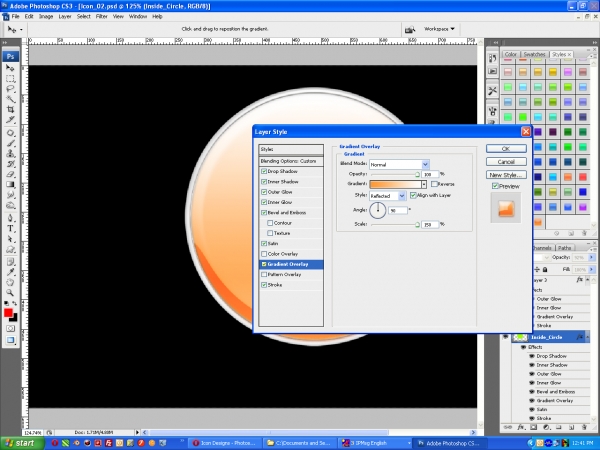Click the delete layer trash icon
Image resolution: width=600 pixels, height=450 pixels.
pyautogui.click(x=584, y=427)
